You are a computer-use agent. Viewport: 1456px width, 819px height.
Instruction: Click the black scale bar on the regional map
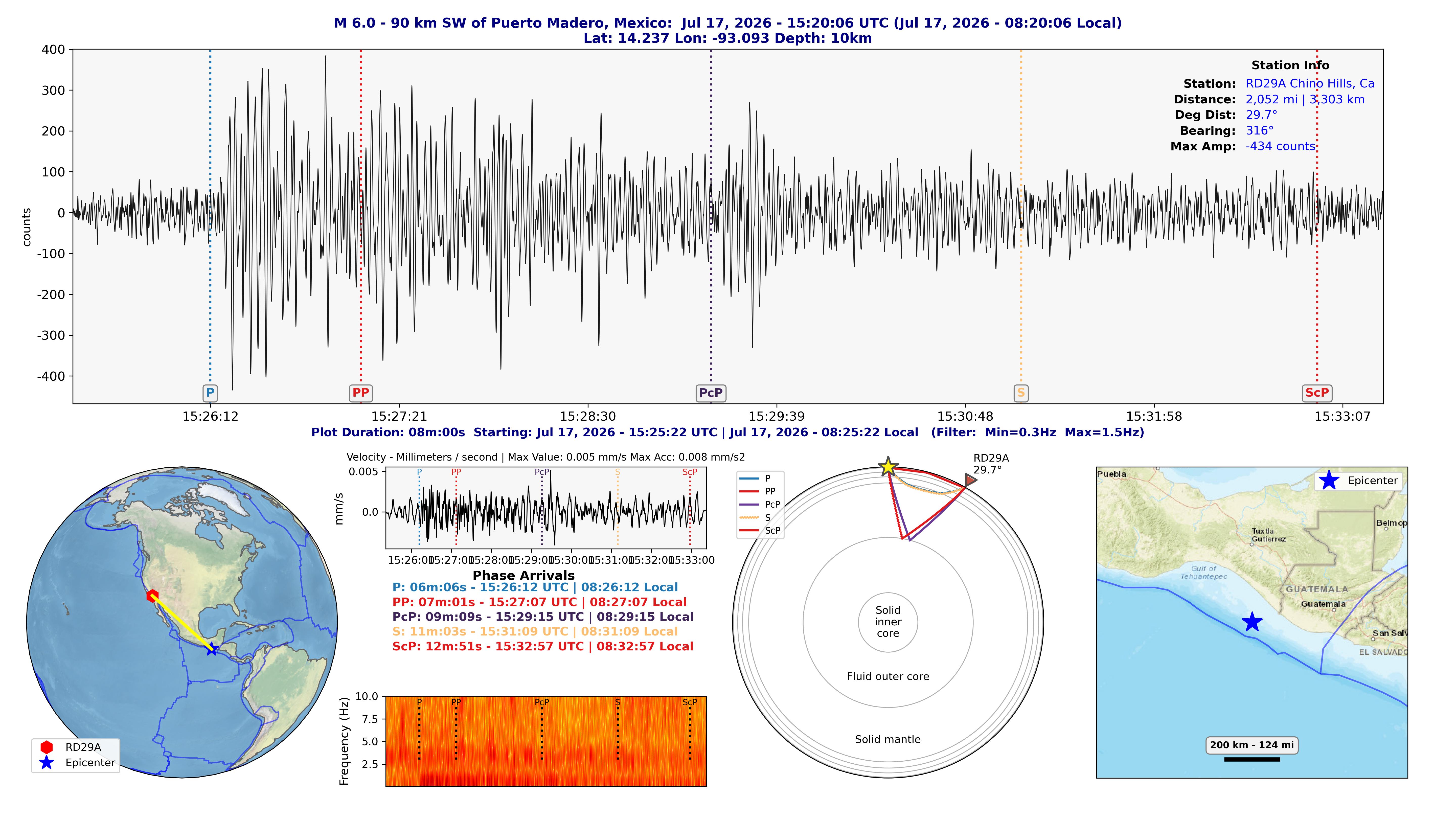pyautogui.click(x=1252, y=760)
